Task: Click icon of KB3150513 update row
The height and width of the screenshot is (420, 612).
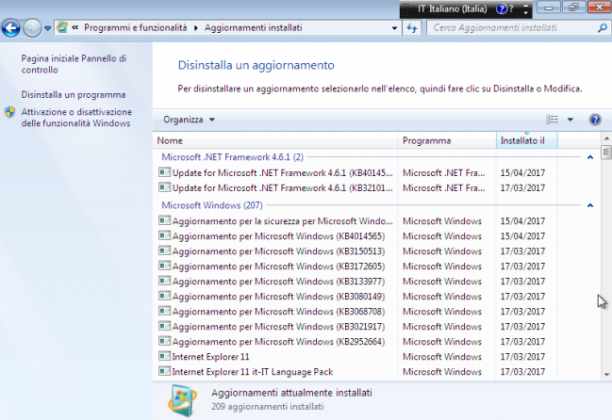Action: tap(164, 250)
